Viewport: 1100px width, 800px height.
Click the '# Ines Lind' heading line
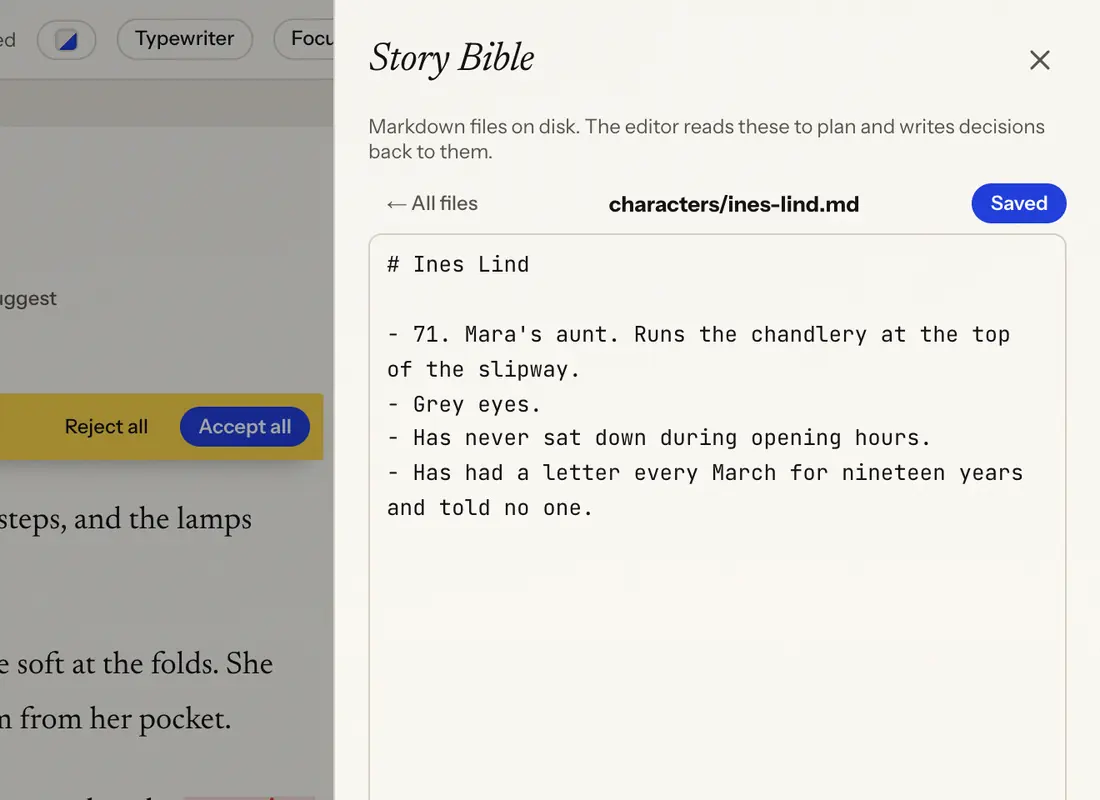pos(458,265)
